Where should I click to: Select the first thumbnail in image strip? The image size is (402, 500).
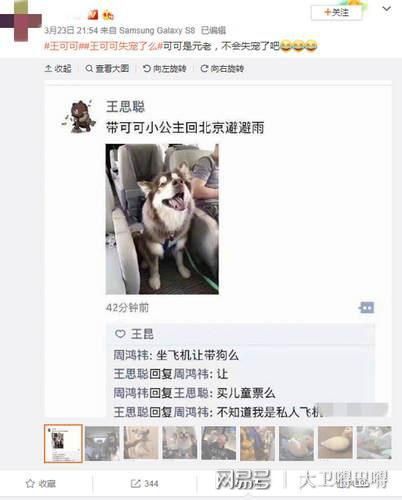tap(63, 443)
